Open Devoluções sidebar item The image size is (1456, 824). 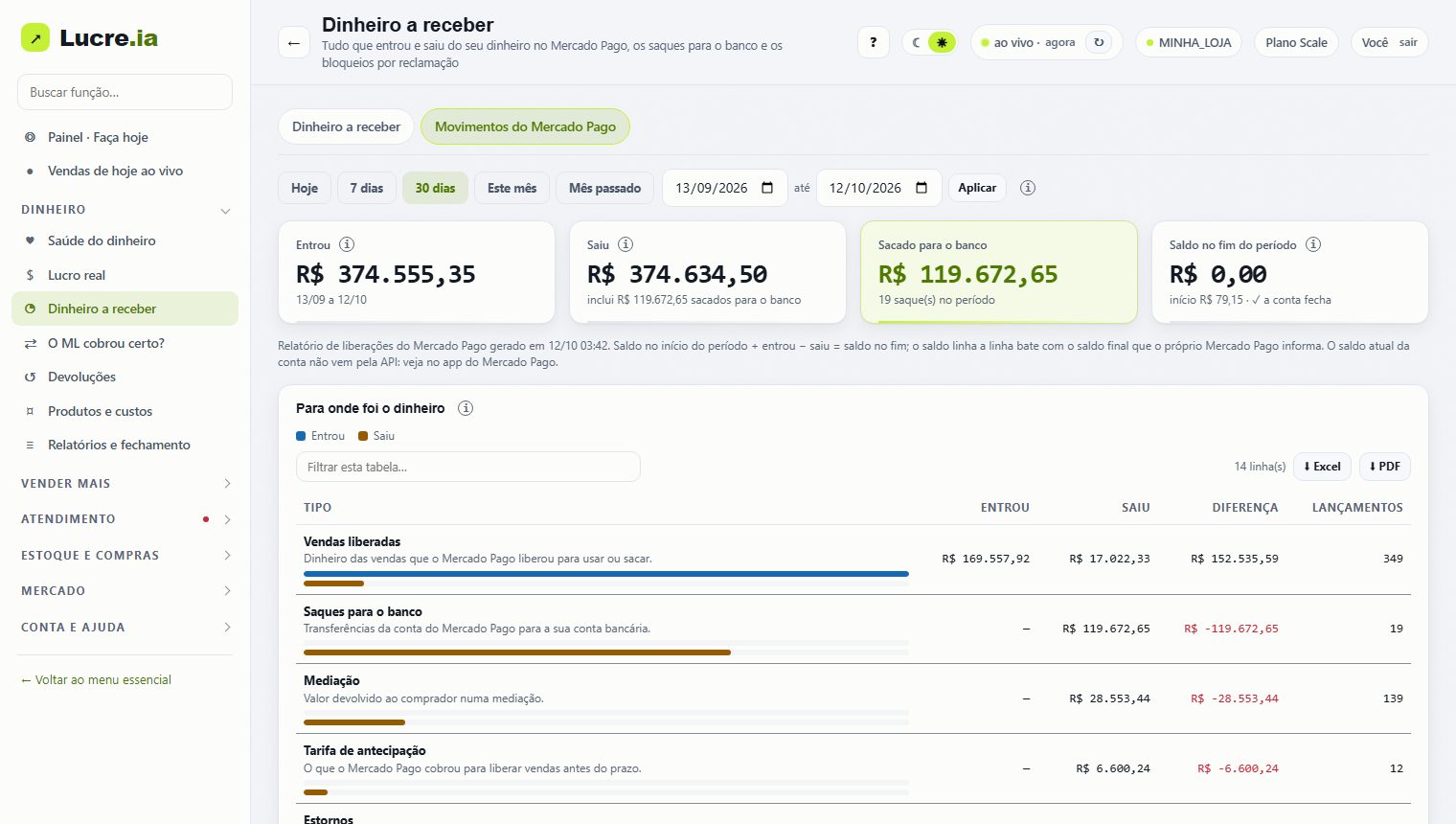coord(125,377)
